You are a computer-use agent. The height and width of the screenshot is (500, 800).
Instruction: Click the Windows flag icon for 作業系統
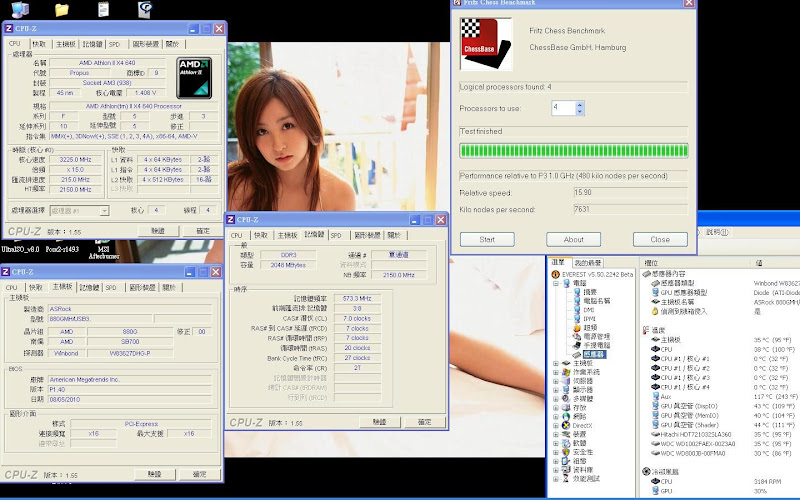pos(566,372)
